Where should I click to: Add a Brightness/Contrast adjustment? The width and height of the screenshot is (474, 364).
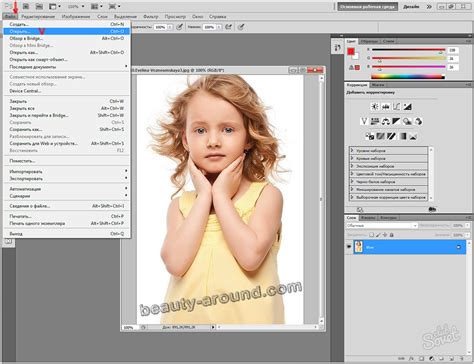coord(375,107)
